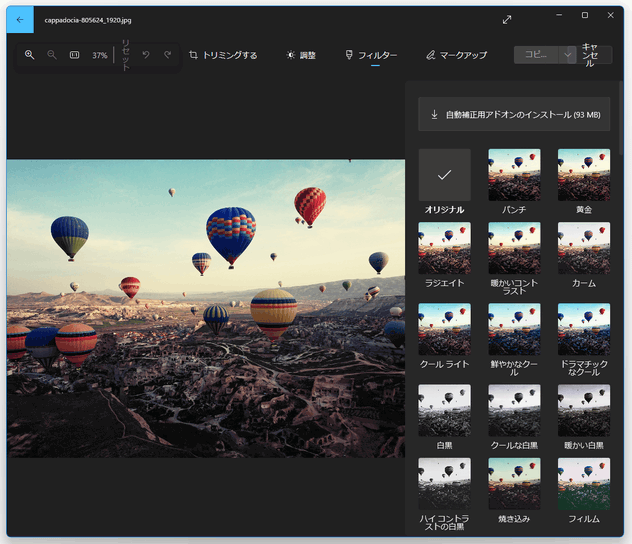
Task: Apply the 白黒 filter
Action: 445,410
